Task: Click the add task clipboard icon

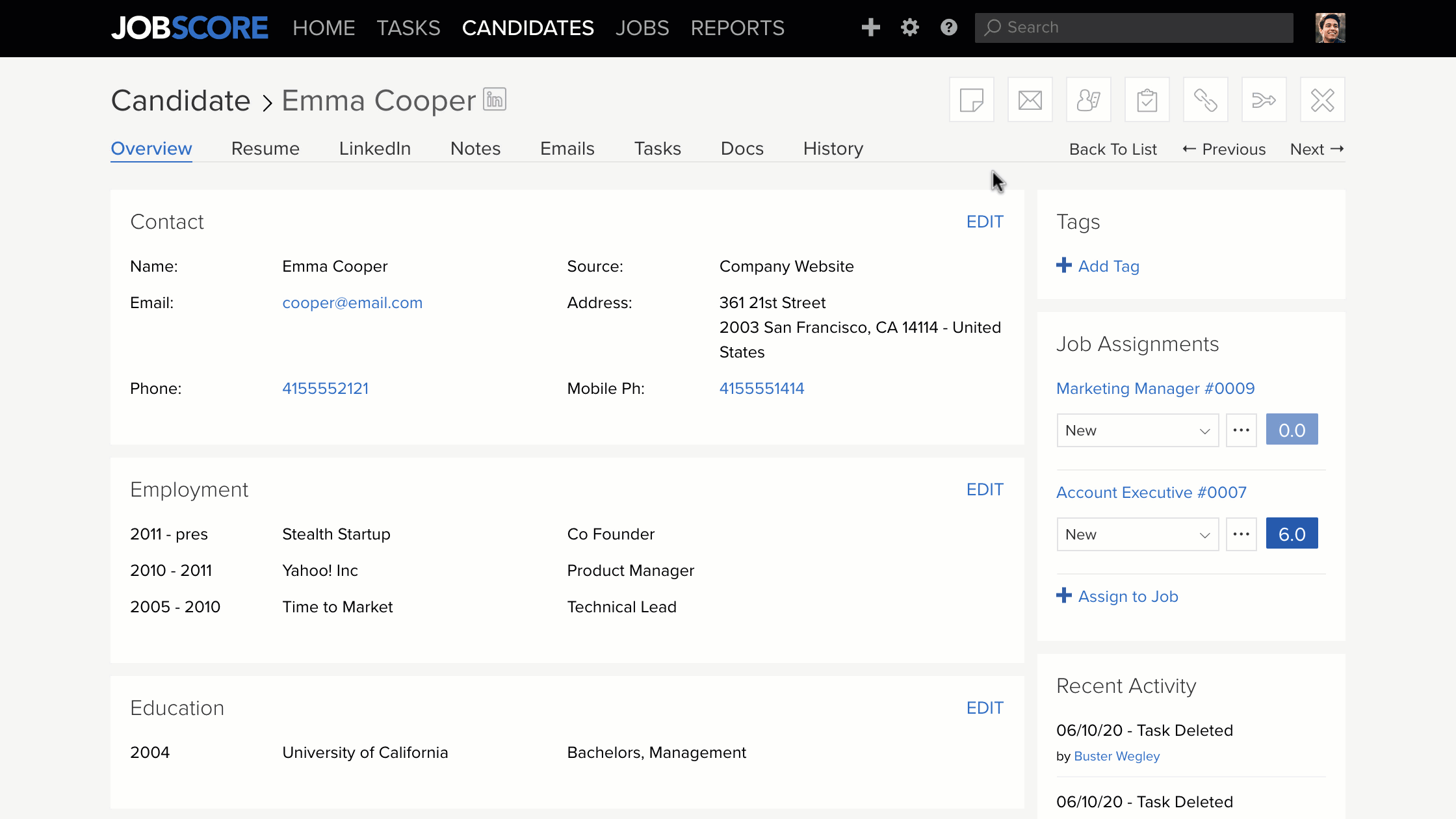Action: coord(1147,99)
